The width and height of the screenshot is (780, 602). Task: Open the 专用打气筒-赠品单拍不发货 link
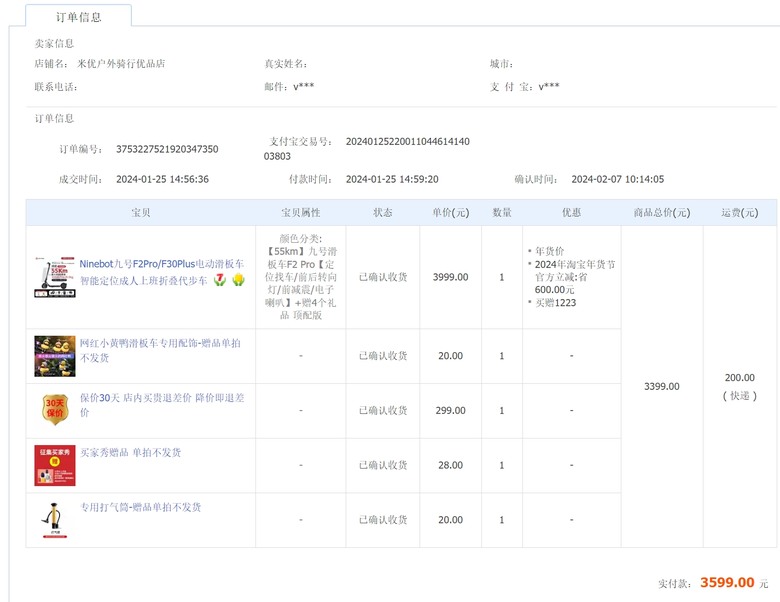coord(141,507)
